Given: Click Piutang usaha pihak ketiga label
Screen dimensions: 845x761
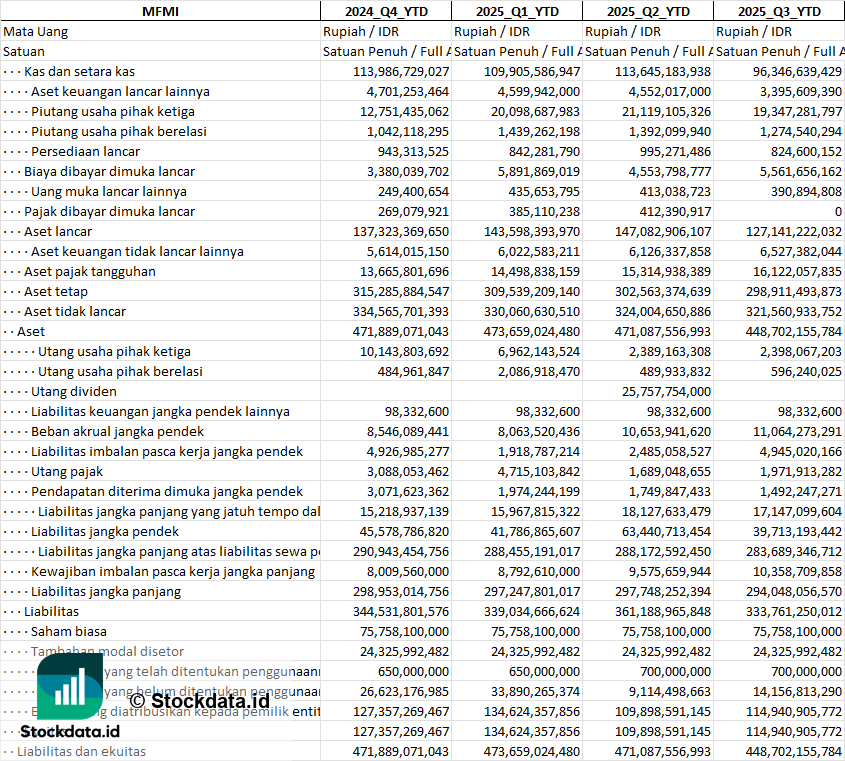Looking at the screenshot, I should pyautogui.click(x=113, y=112).
